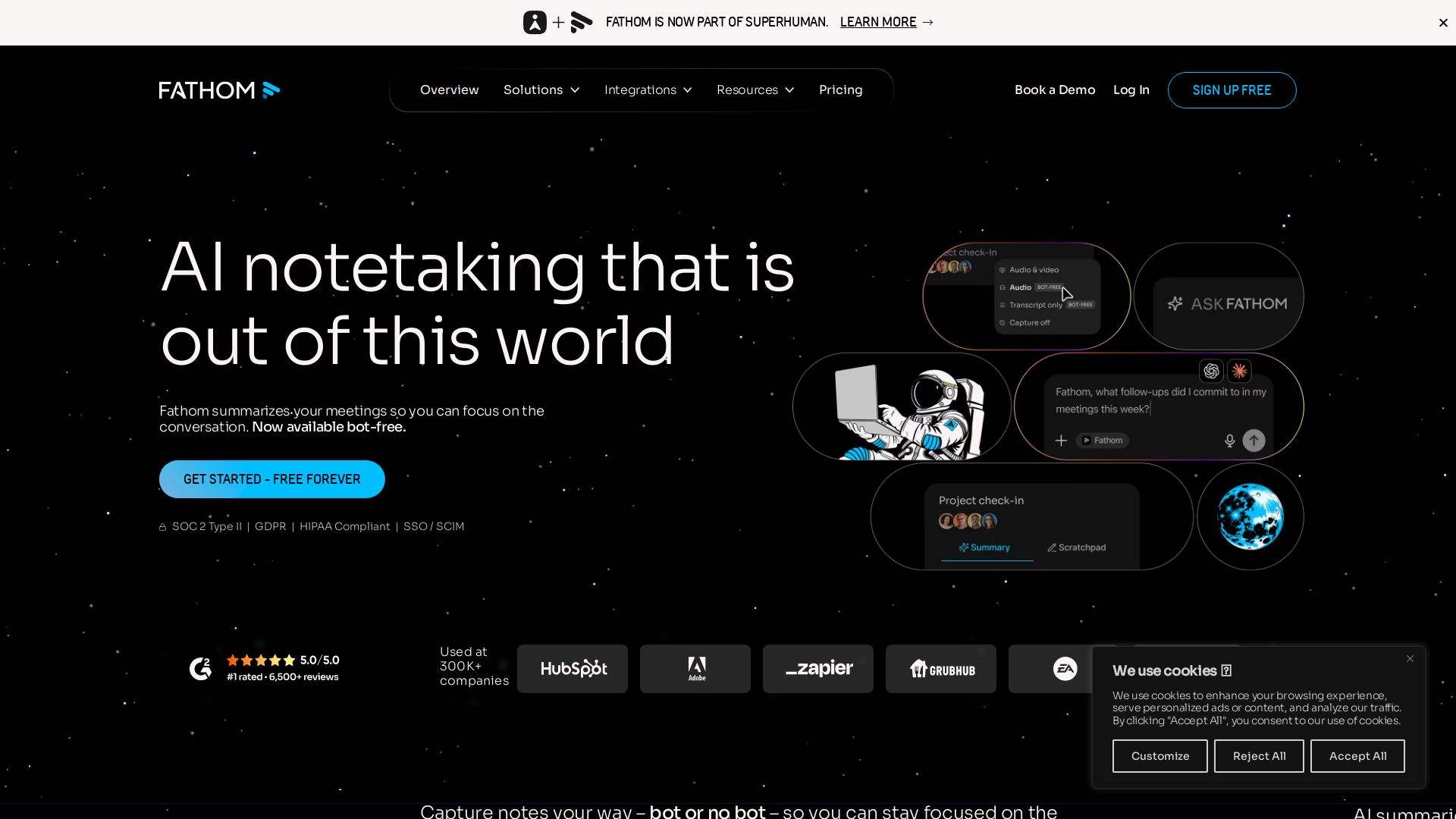Open the Overview nav item
The height and width of the screenshot is (819, 1456).
click(450, 90)
